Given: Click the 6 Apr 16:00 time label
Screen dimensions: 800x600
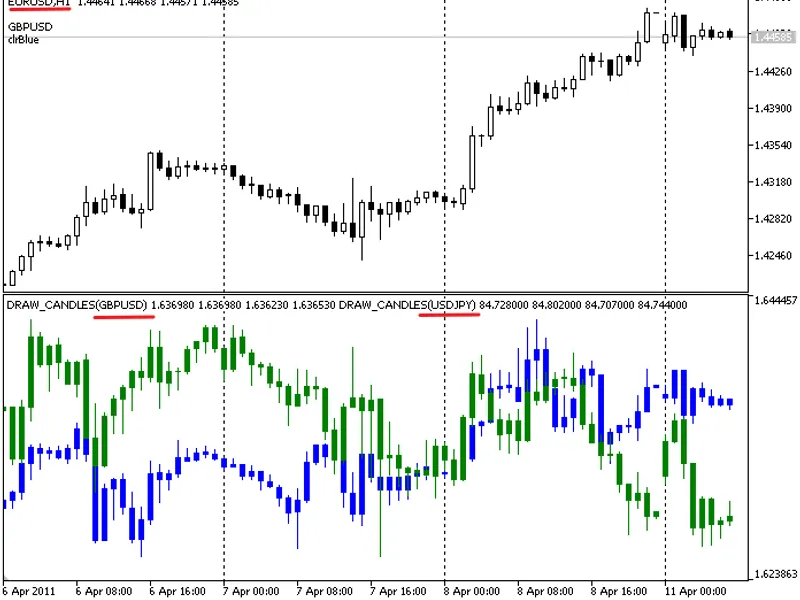Looking at the screenshot, I should tap(178, 591).
